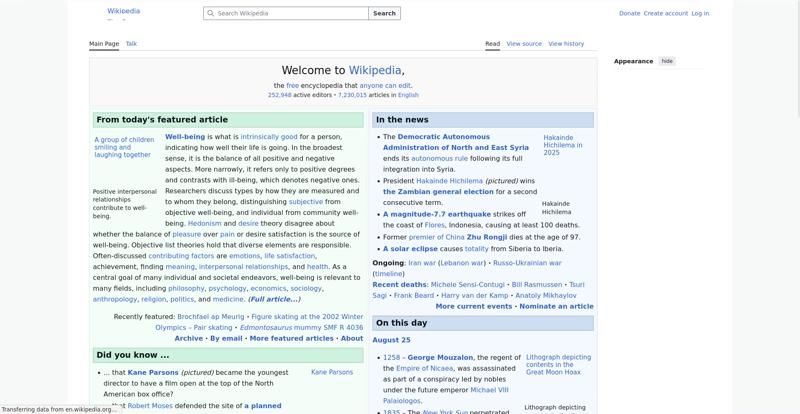Click the 'free' encyclopedia link

292,86
